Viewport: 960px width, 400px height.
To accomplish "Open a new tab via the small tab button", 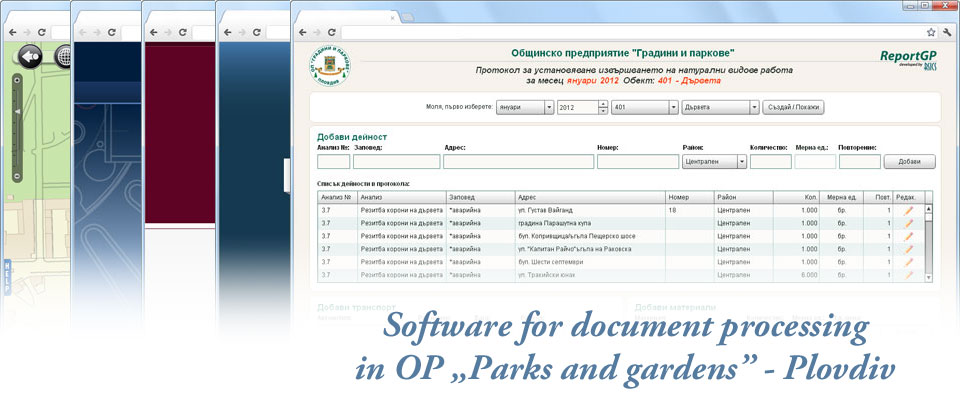I will (x=407, y=18).
